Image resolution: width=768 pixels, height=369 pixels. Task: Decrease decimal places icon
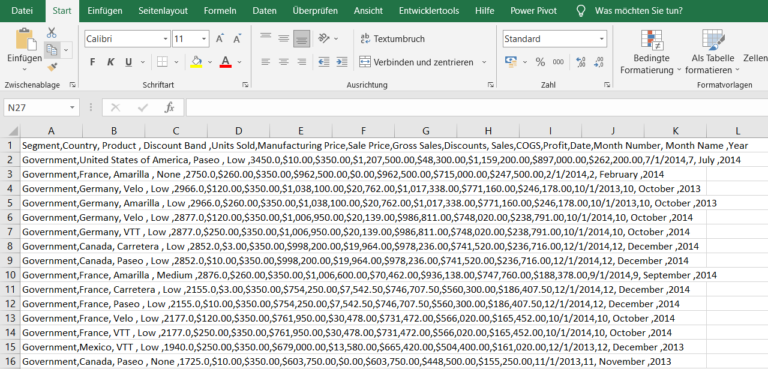[599, 62]
